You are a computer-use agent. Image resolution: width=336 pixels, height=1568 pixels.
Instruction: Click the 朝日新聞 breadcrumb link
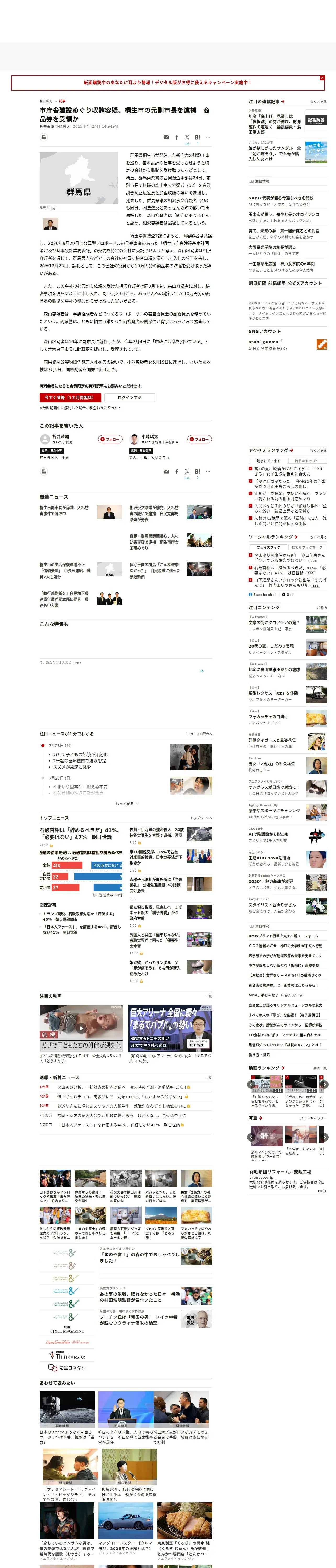coord(46,101)
